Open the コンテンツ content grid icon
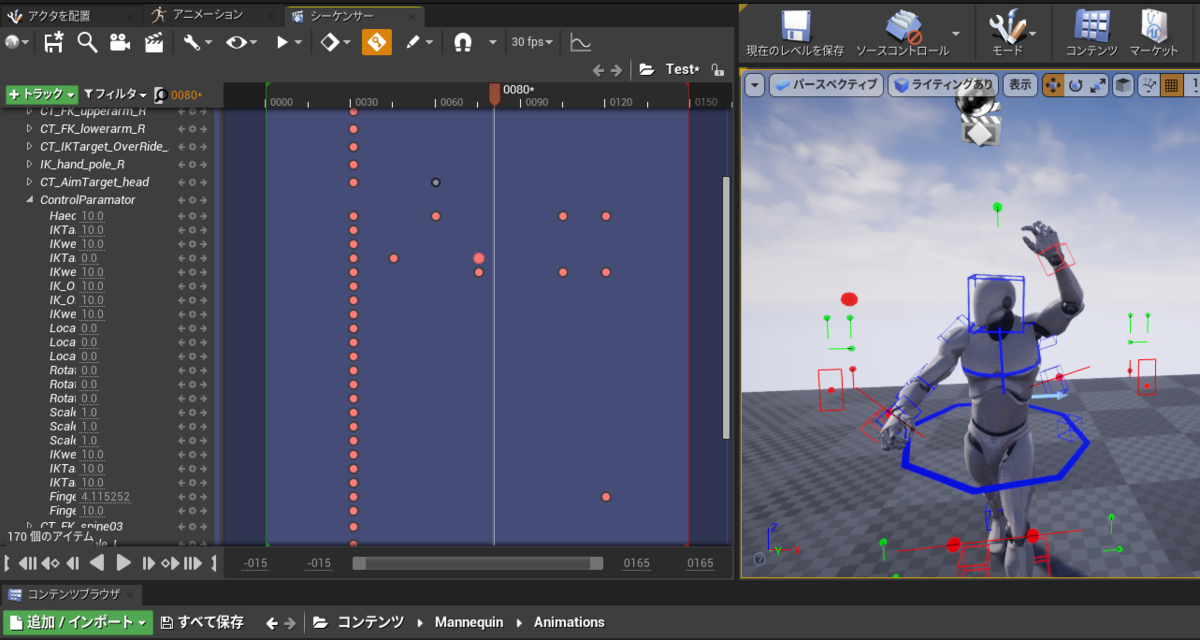The width and height of the screenshot is (1200, 640). (1091, 27)
